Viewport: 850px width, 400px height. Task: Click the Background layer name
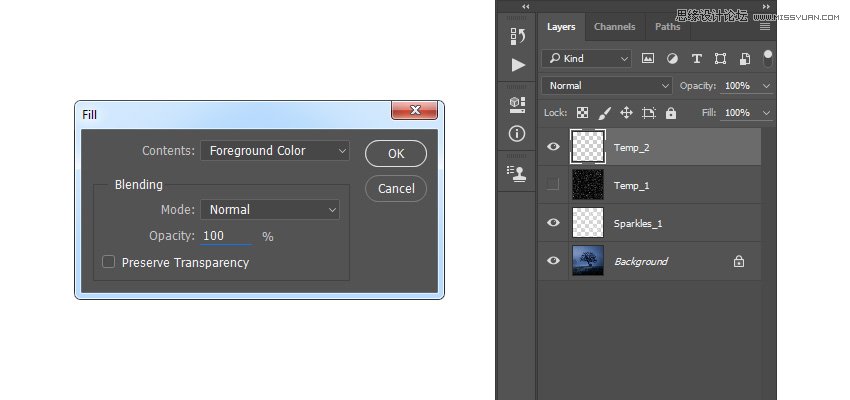[641, 261]
